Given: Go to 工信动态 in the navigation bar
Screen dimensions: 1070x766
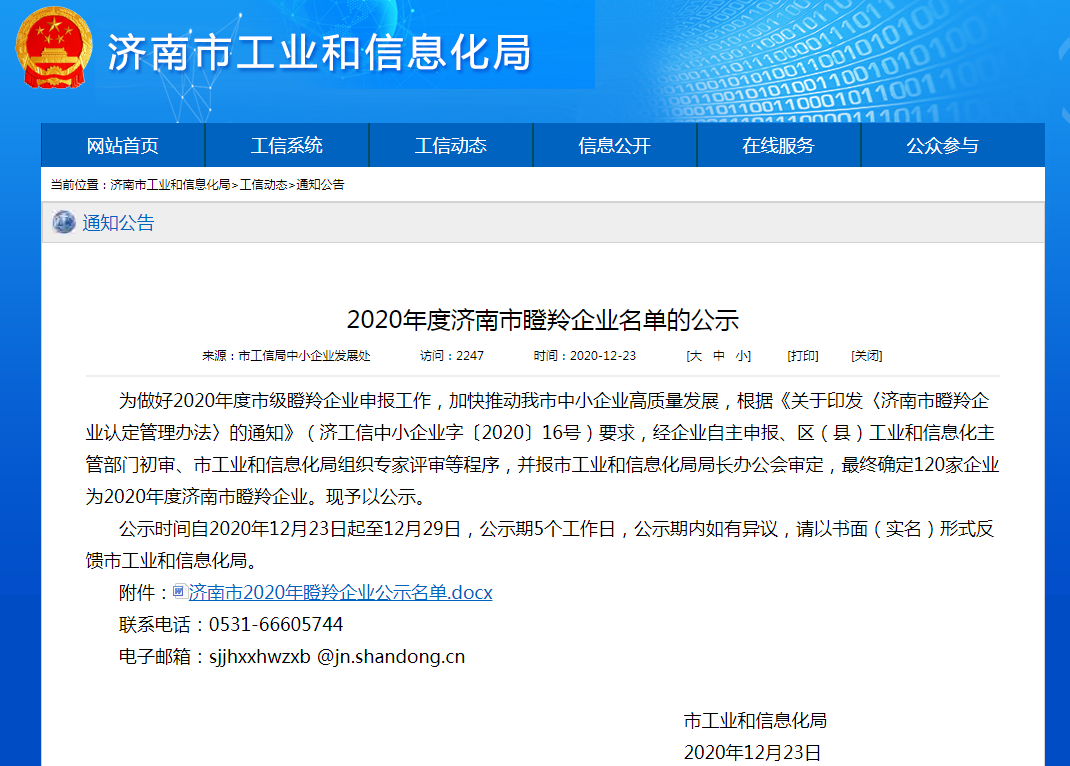Looking at the screenshot, I should pyautogui.click(x=451, y=146).
